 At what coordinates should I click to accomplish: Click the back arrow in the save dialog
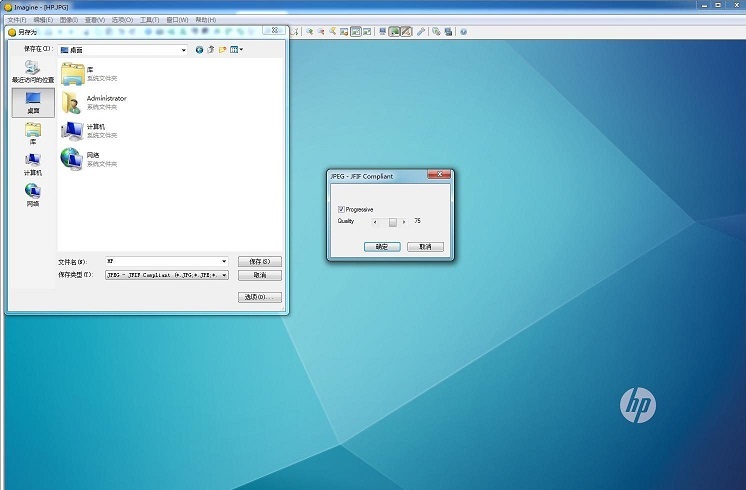tap(199, 49)
